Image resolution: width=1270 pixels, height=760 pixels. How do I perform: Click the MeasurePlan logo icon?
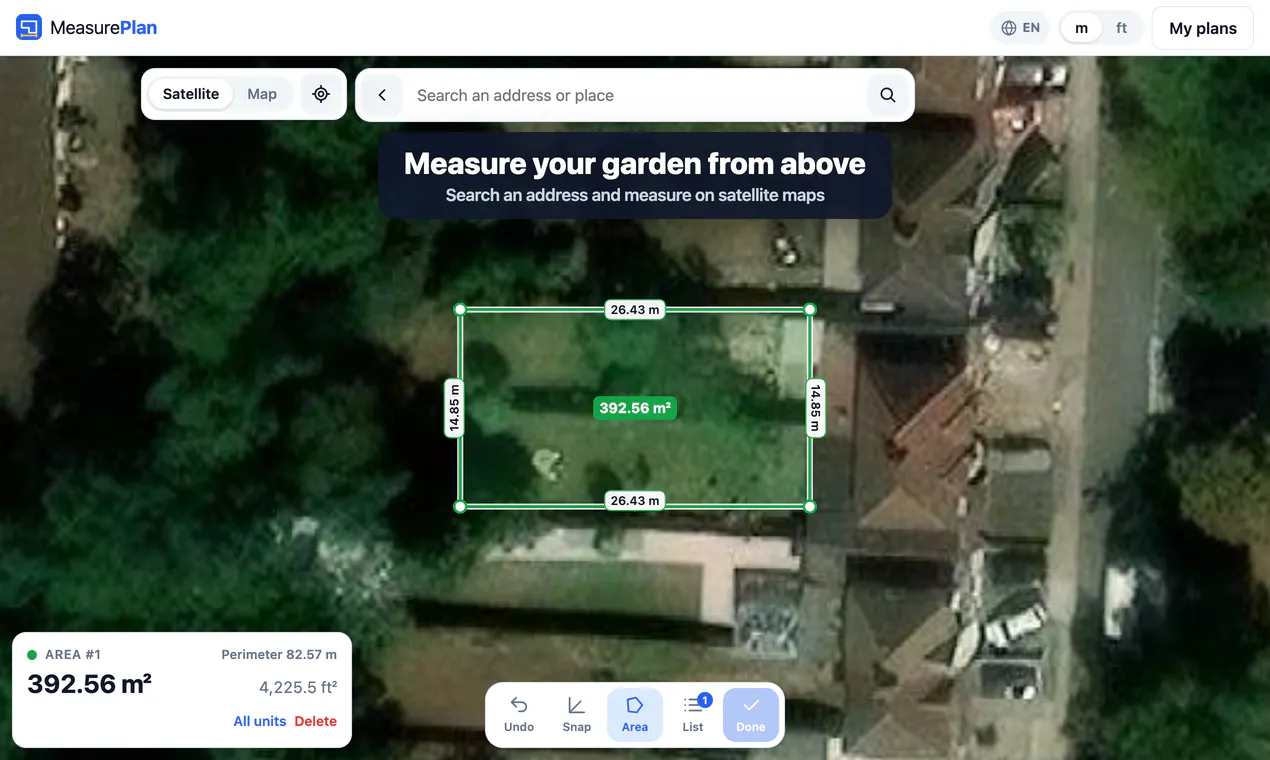29,27
